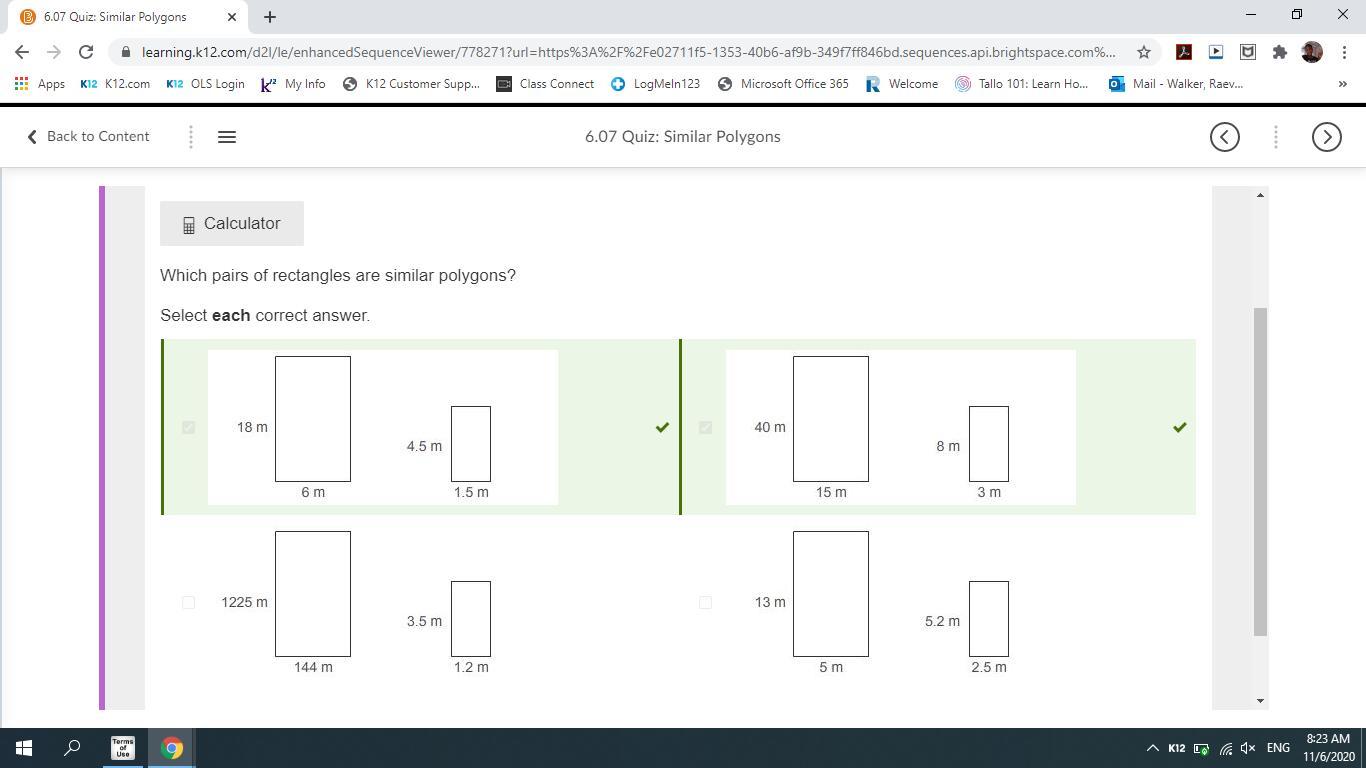
Task: Open taskbar clock and date
Action: click(x=1328, y=748)
